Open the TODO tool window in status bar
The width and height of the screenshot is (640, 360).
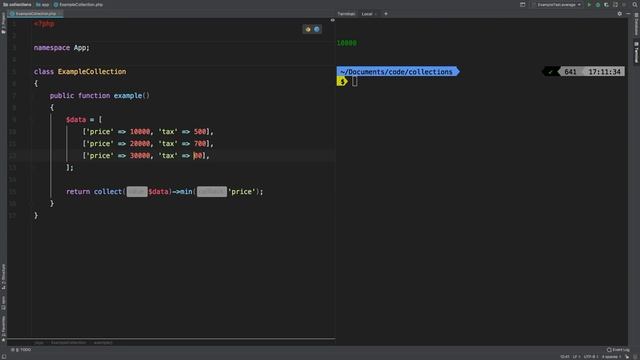coord(21,350)
